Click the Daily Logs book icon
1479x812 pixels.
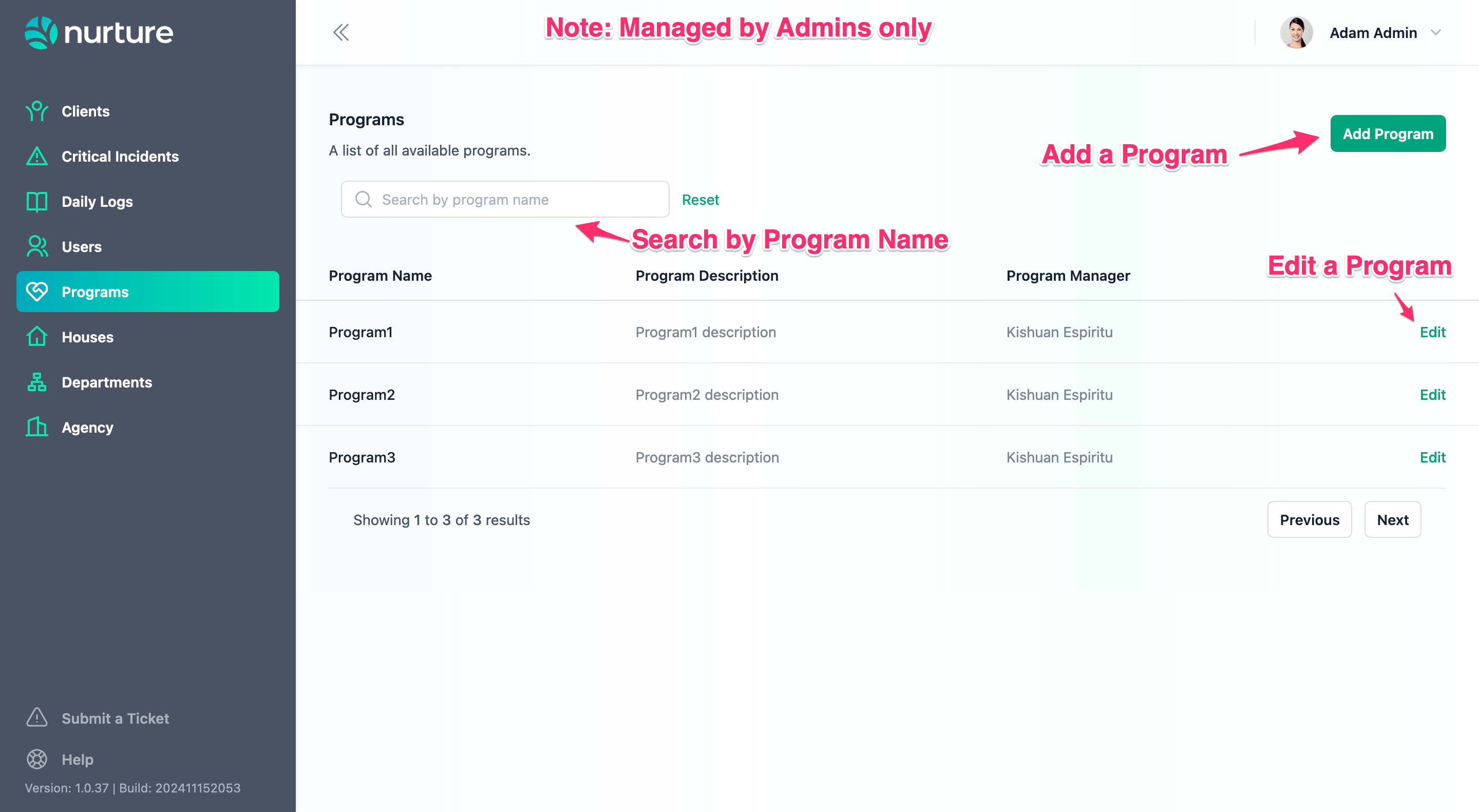37,201
